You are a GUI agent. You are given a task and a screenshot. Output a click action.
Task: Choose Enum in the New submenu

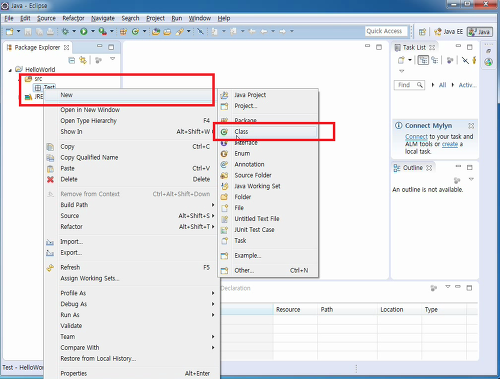click(x=268, y=154)
